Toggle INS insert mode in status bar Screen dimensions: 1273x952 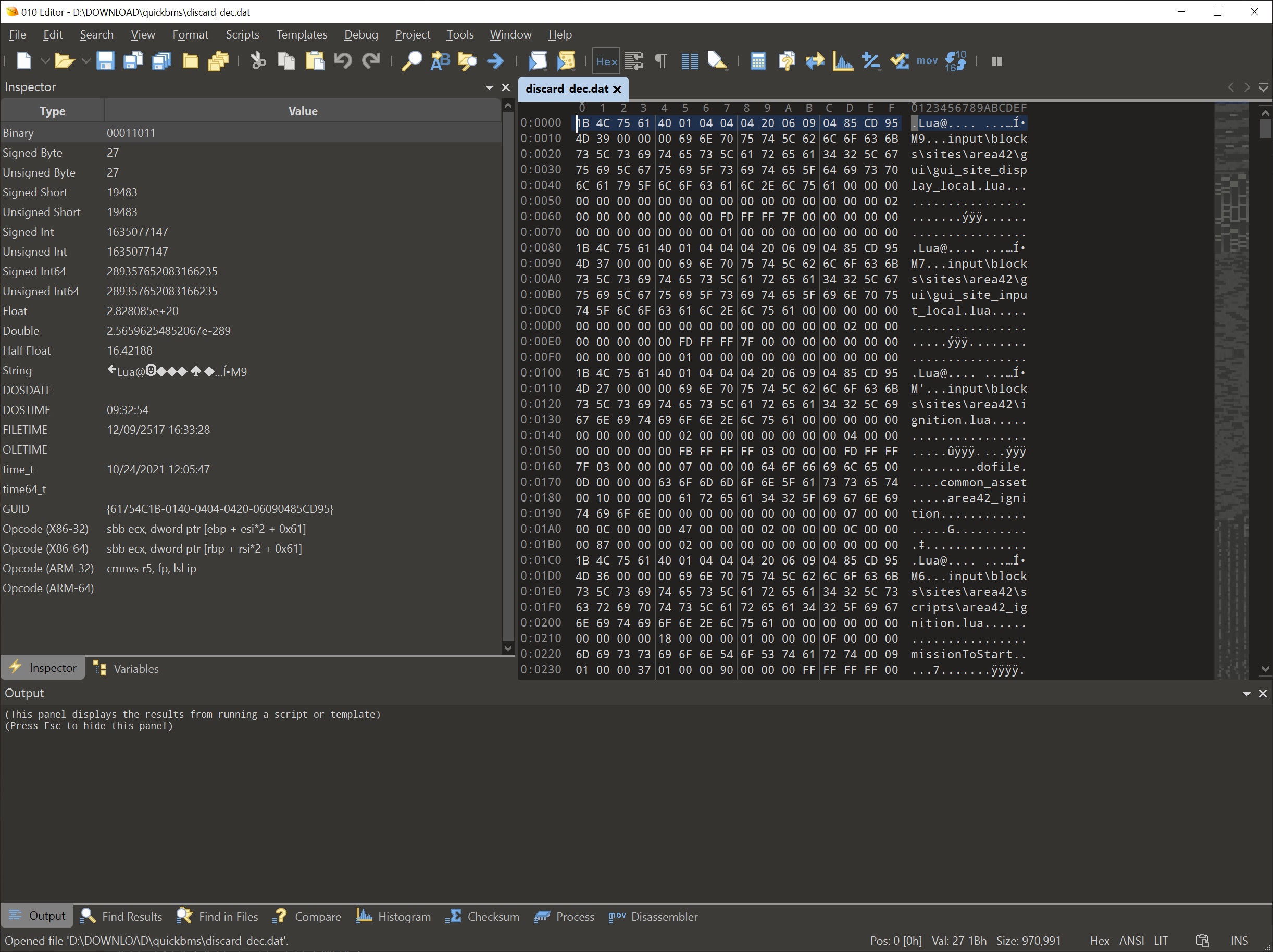[x=1239, y=941]
